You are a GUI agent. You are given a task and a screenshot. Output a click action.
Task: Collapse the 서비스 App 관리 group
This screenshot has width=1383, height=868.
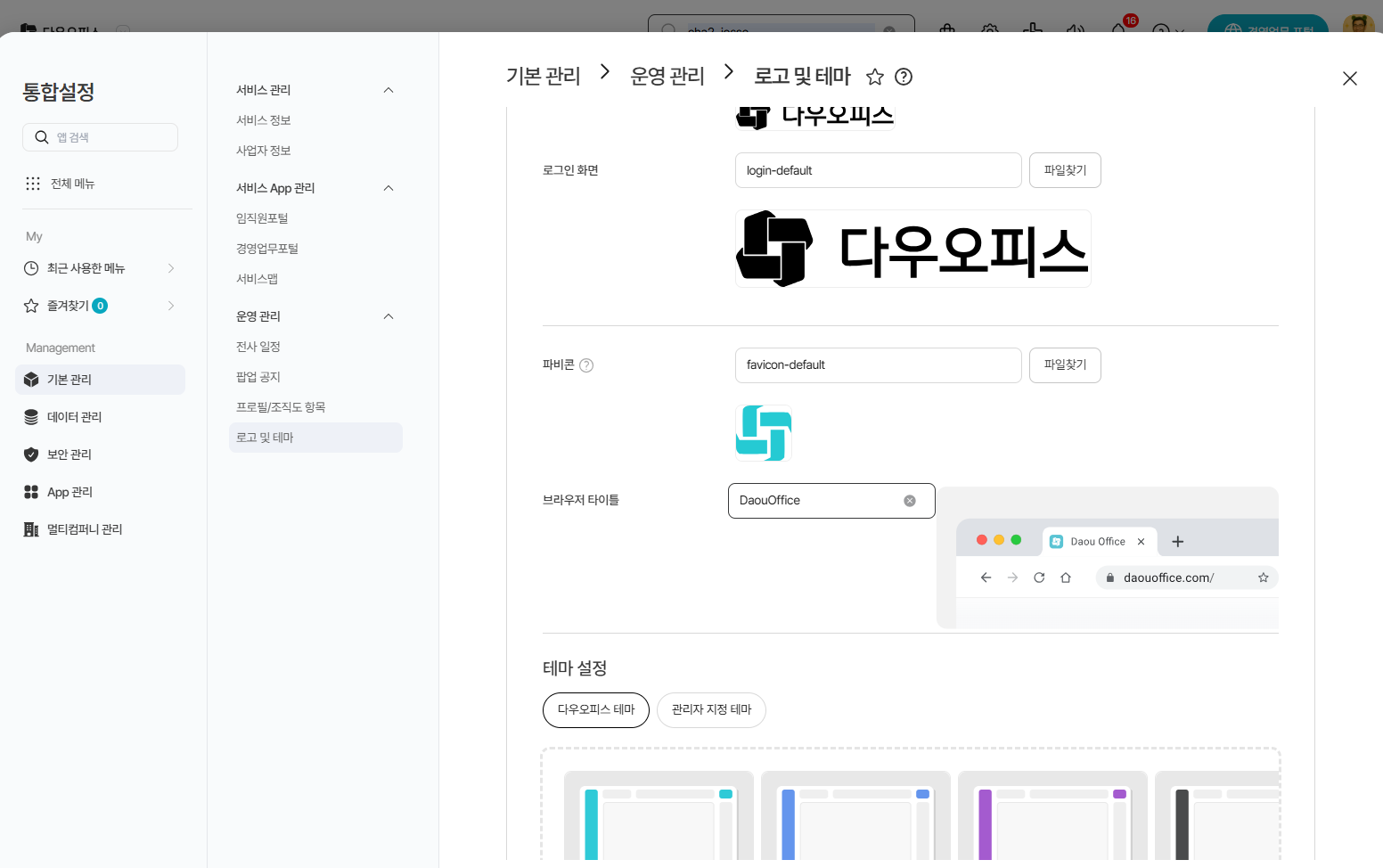pos(389,188)
